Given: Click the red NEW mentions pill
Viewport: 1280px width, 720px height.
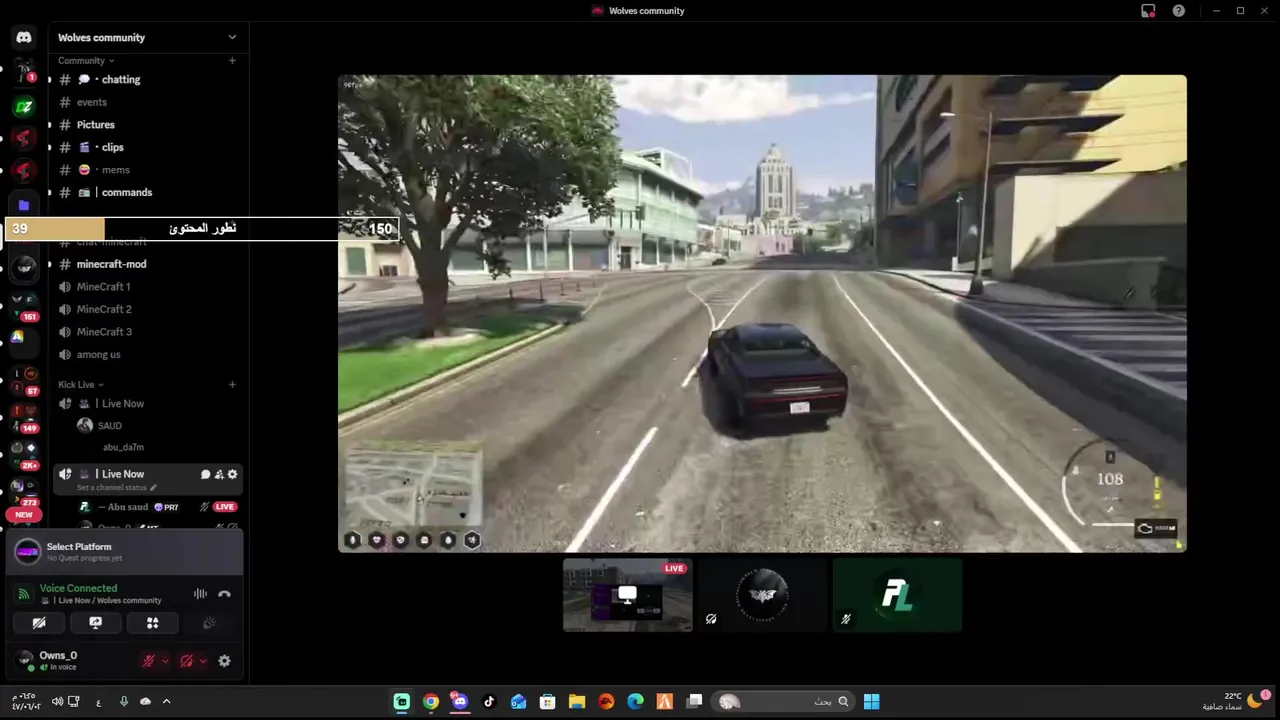Looking at the screenshot, I should click(24, 514).
